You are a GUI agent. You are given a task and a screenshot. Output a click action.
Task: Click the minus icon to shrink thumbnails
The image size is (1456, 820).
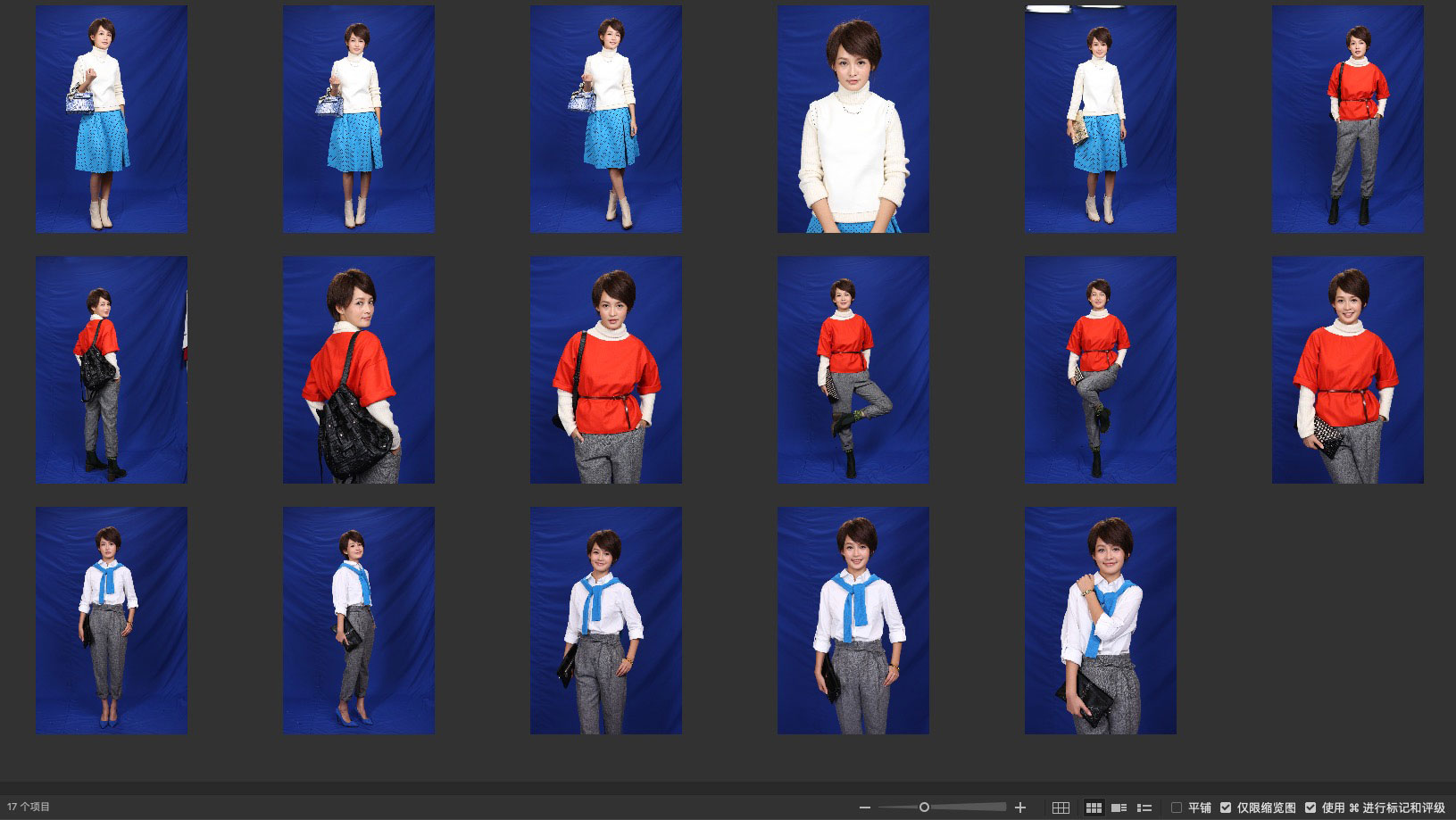click(864, 808)
